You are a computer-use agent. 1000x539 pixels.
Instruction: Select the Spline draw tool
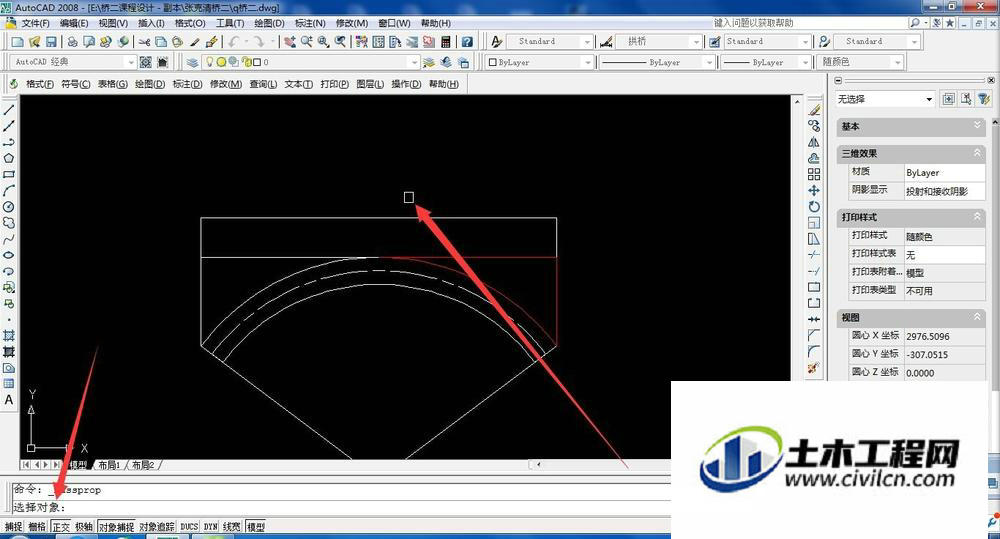click(x=9, y=239)
